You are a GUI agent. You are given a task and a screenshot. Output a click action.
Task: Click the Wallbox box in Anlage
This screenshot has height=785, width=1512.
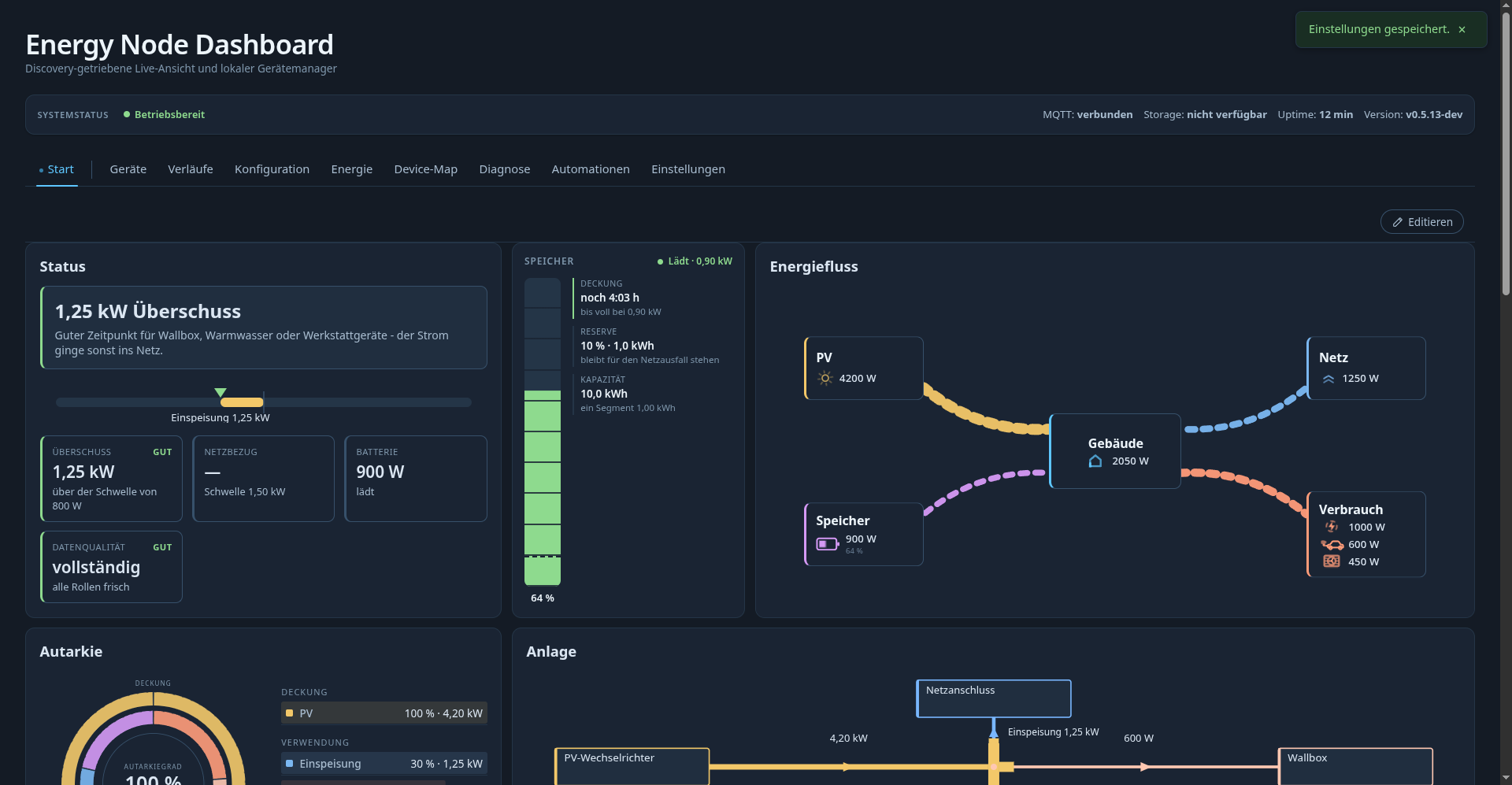[x=1355, y=766]
